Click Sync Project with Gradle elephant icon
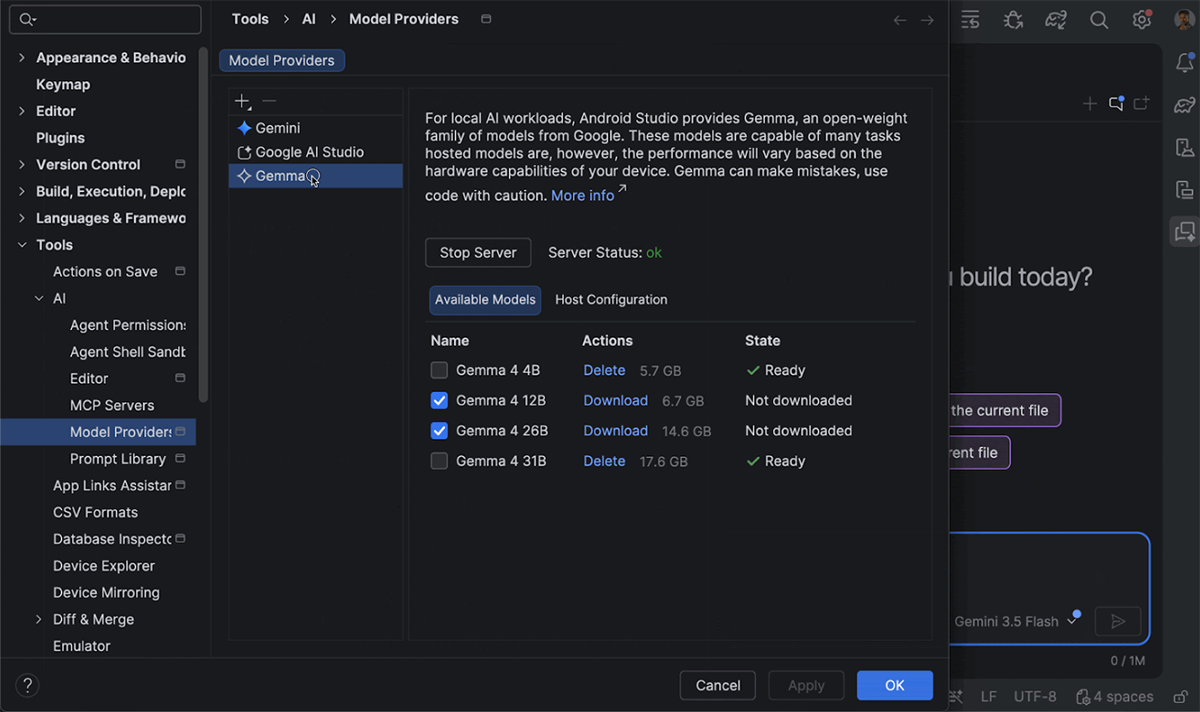The height and width of the screenshot is (712, 1200). 1056,20
